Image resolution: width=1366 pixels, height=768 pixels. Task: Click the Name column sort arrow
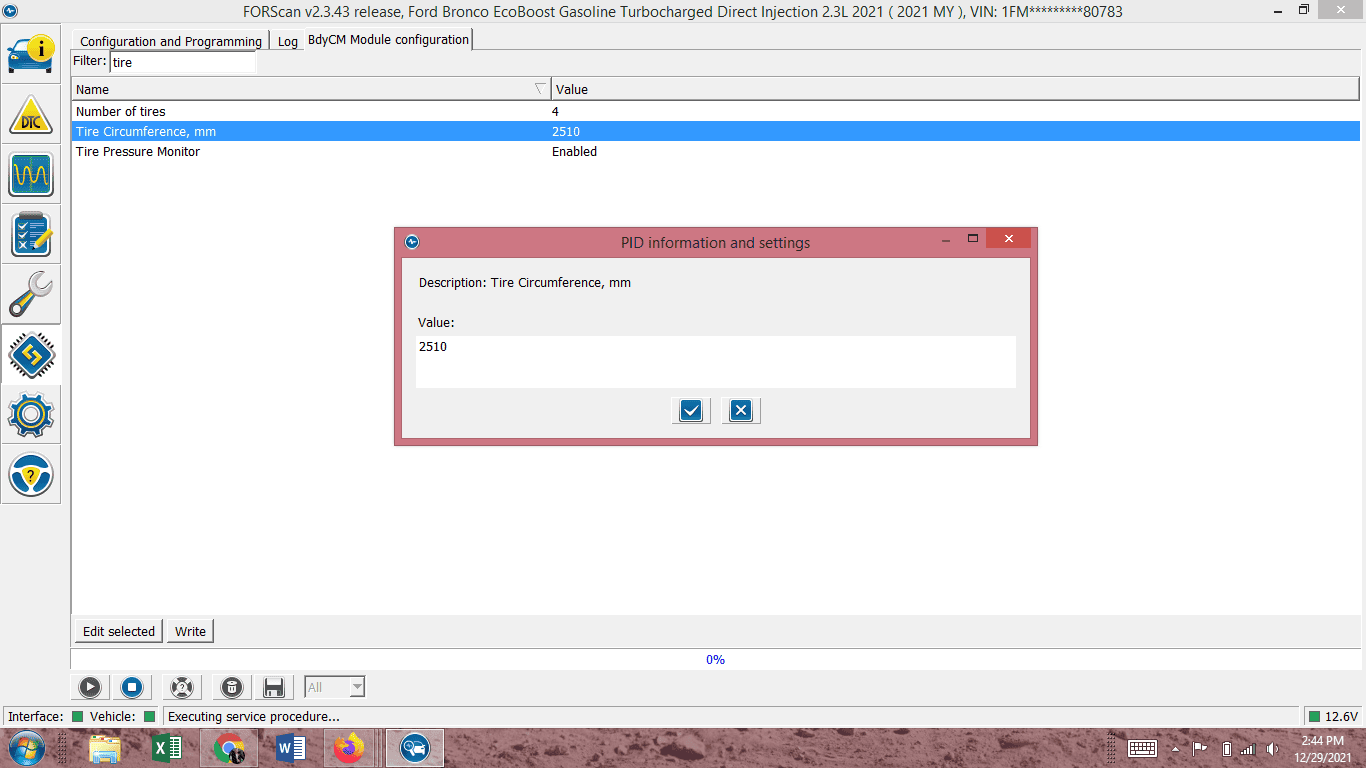[x=540, y=89]
